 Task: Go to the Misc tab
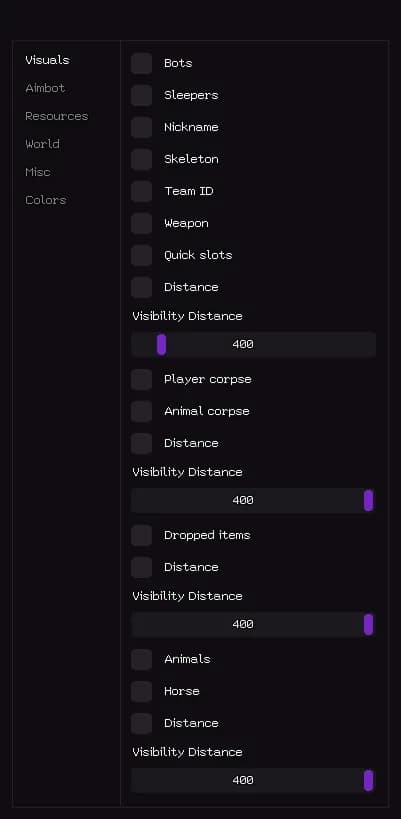pos(38,172)
